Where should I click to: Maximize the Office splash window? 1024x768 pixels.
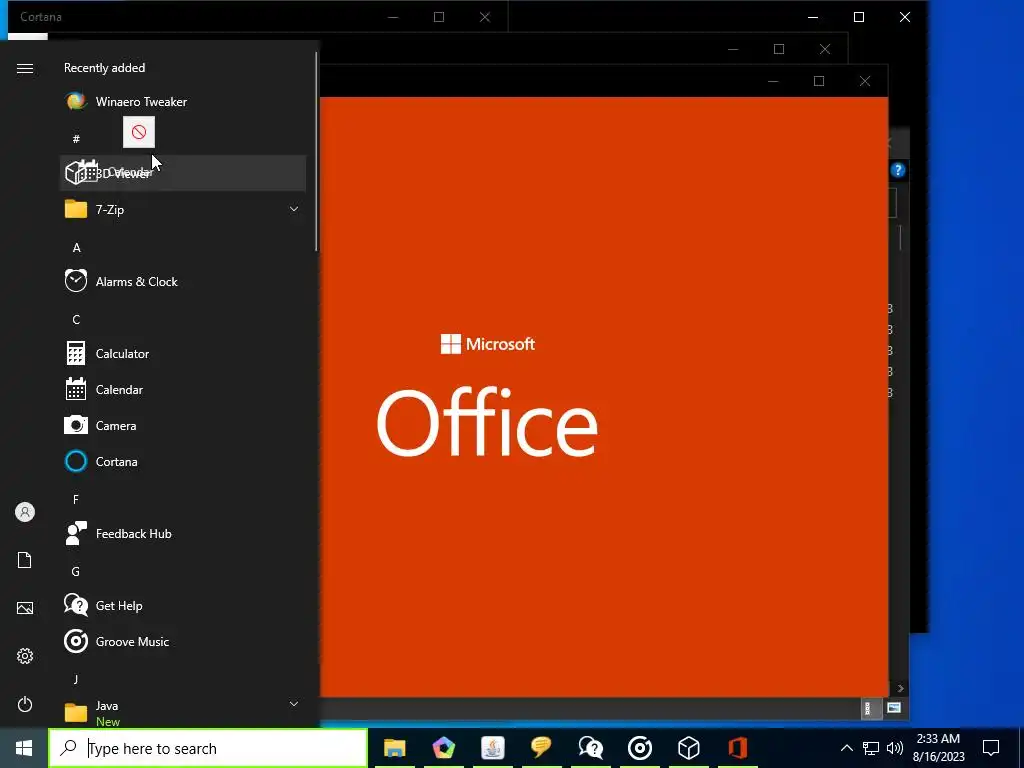pyautogui.click(x=819, y=81)
